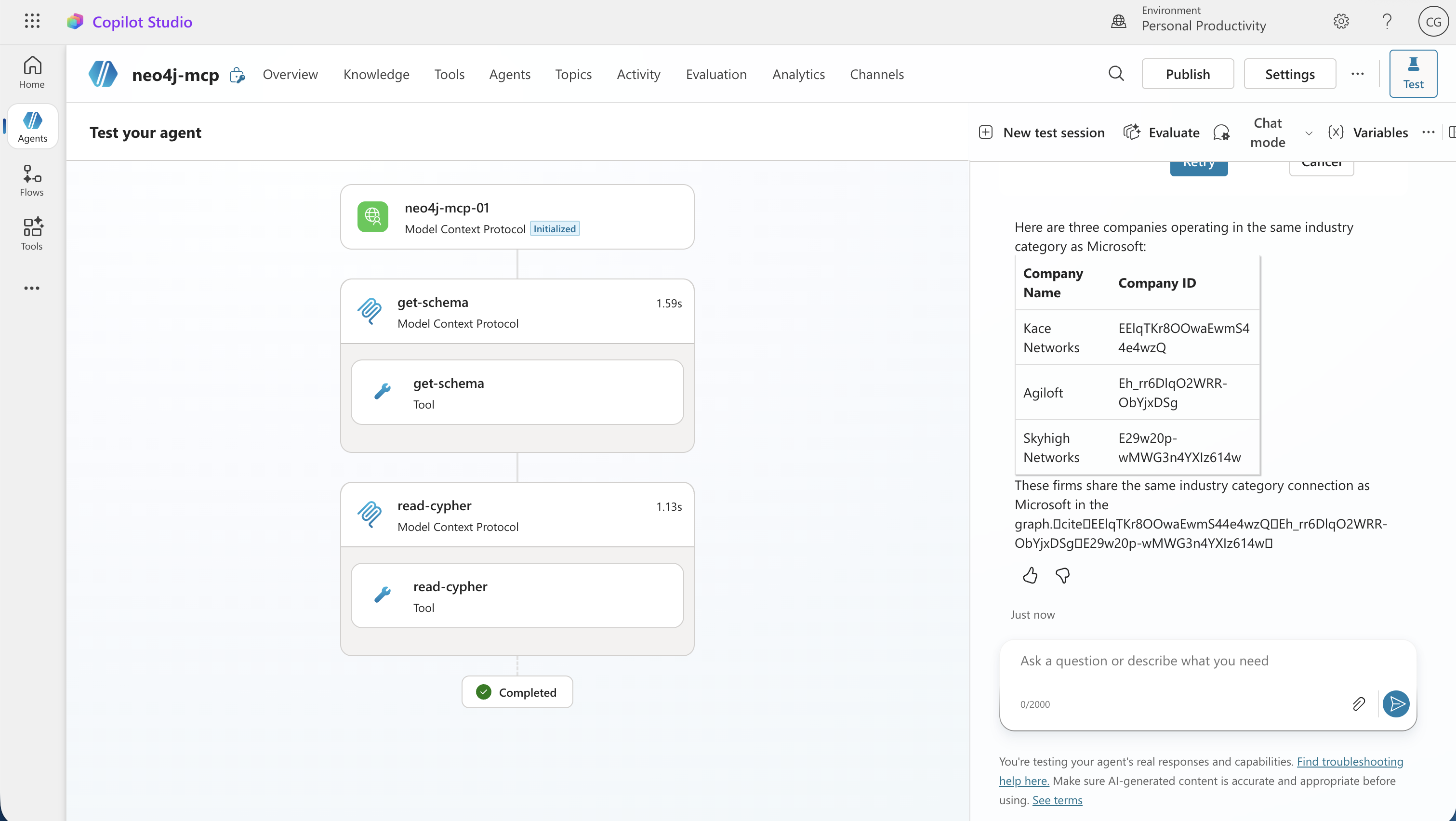Viewport: 1456px width, 821px height.
Task: Attach a file with the paperclip
Action: 1358,704
